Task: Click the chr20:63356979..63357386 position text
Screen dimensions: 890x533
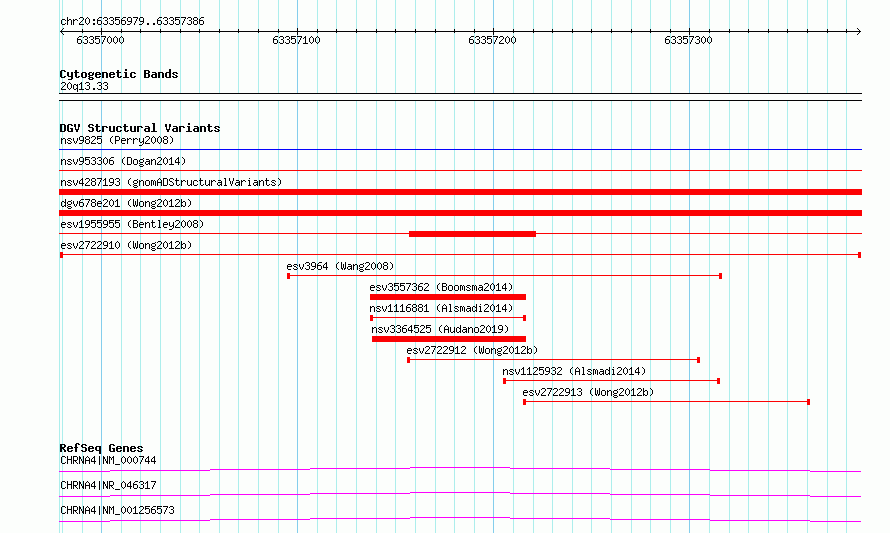Action: click(x=132, y=22)
